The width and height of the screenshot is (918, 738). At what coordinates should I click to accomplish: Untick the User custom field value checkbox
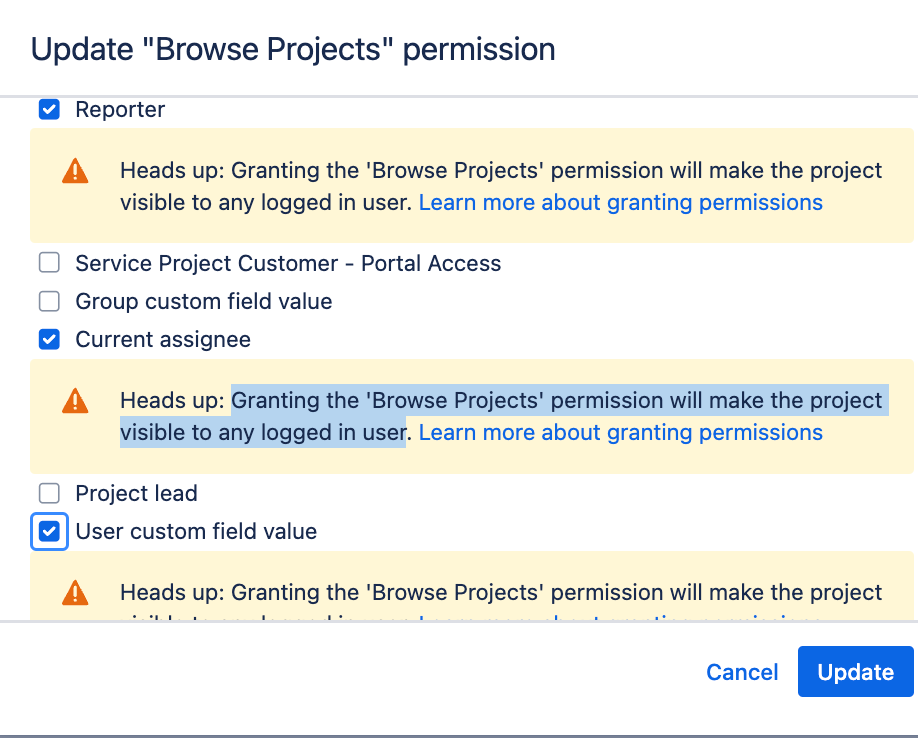(49, 531)
